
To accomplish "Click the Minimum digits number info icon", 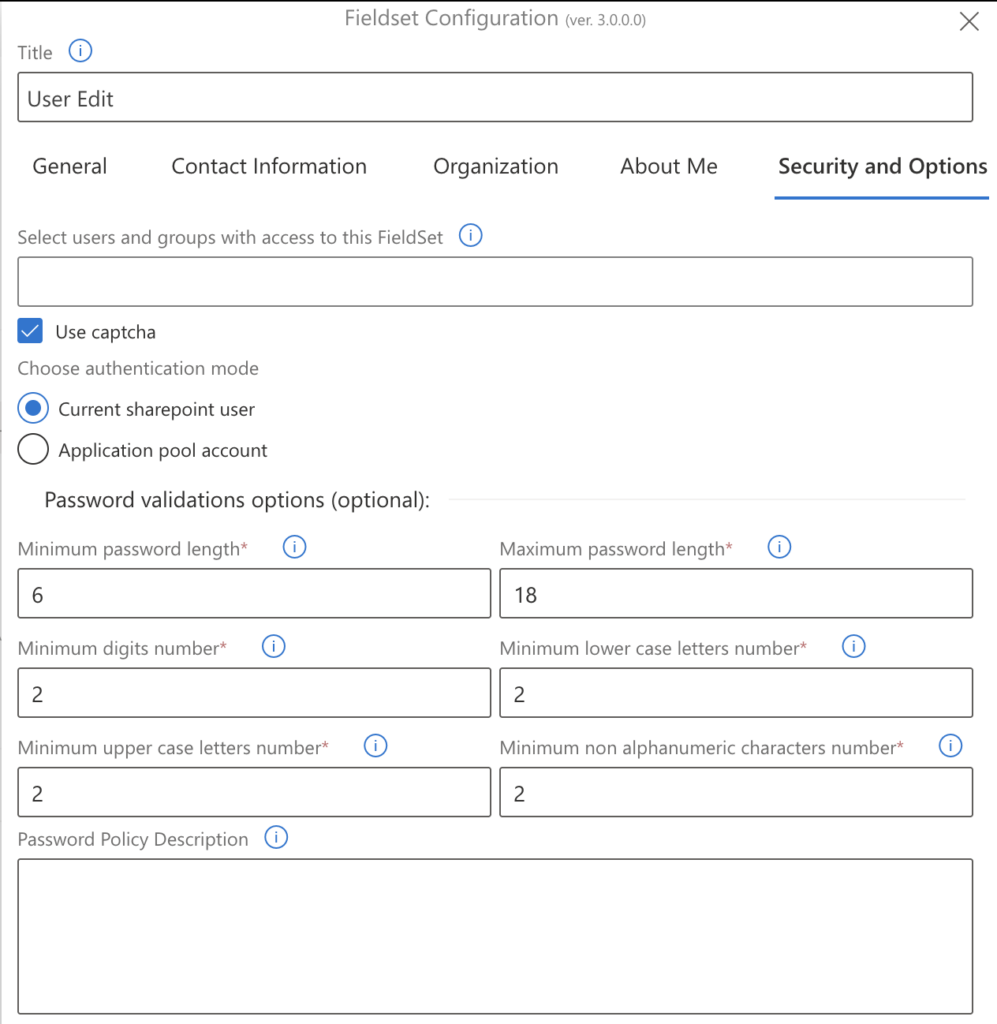I will point(273,646).
